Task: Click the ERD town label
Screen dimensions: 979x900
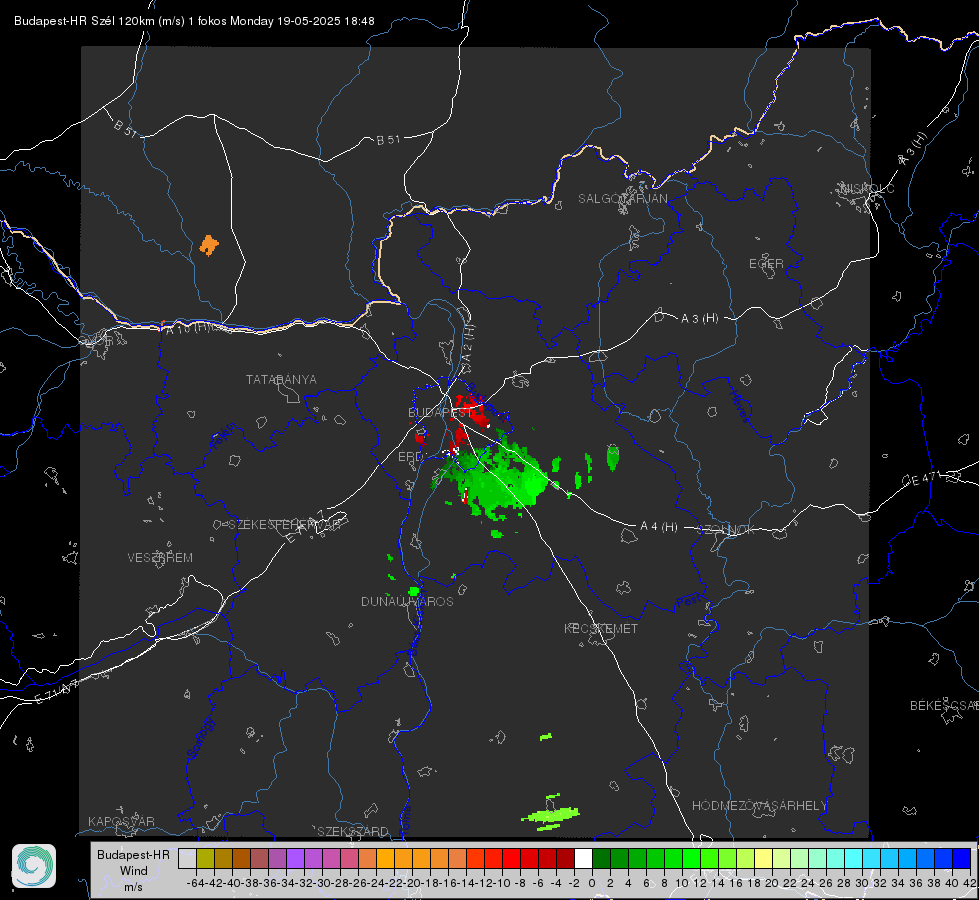Action: point(410,457)
